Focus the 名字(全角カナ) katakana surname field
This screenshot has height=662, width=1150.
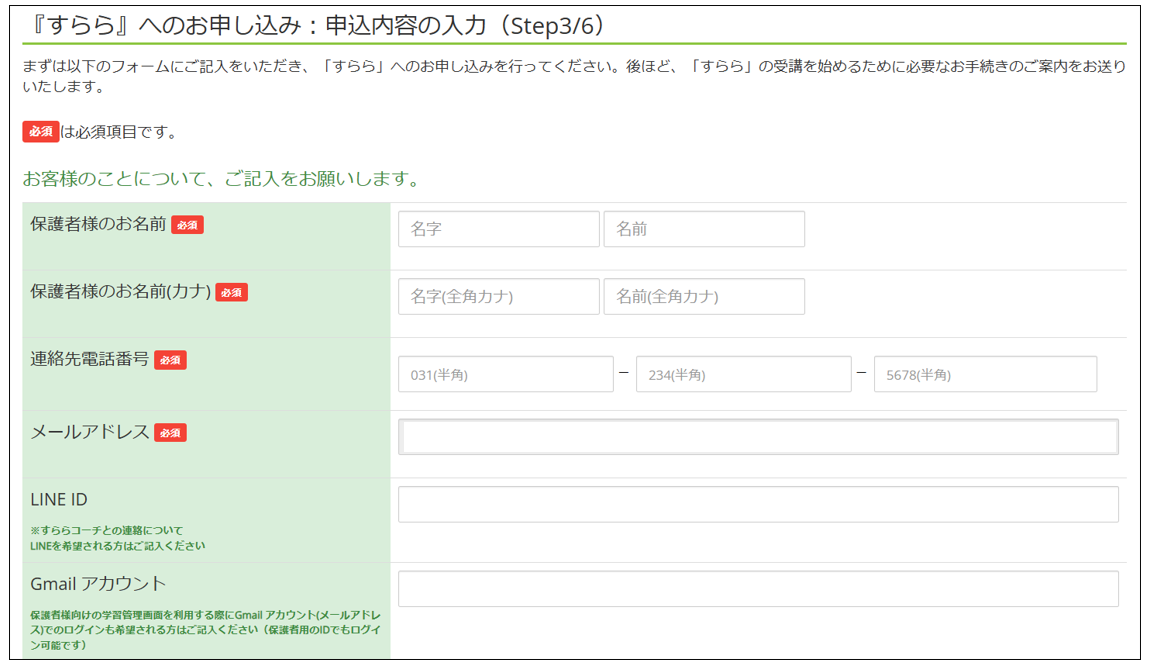click(499, 296)
